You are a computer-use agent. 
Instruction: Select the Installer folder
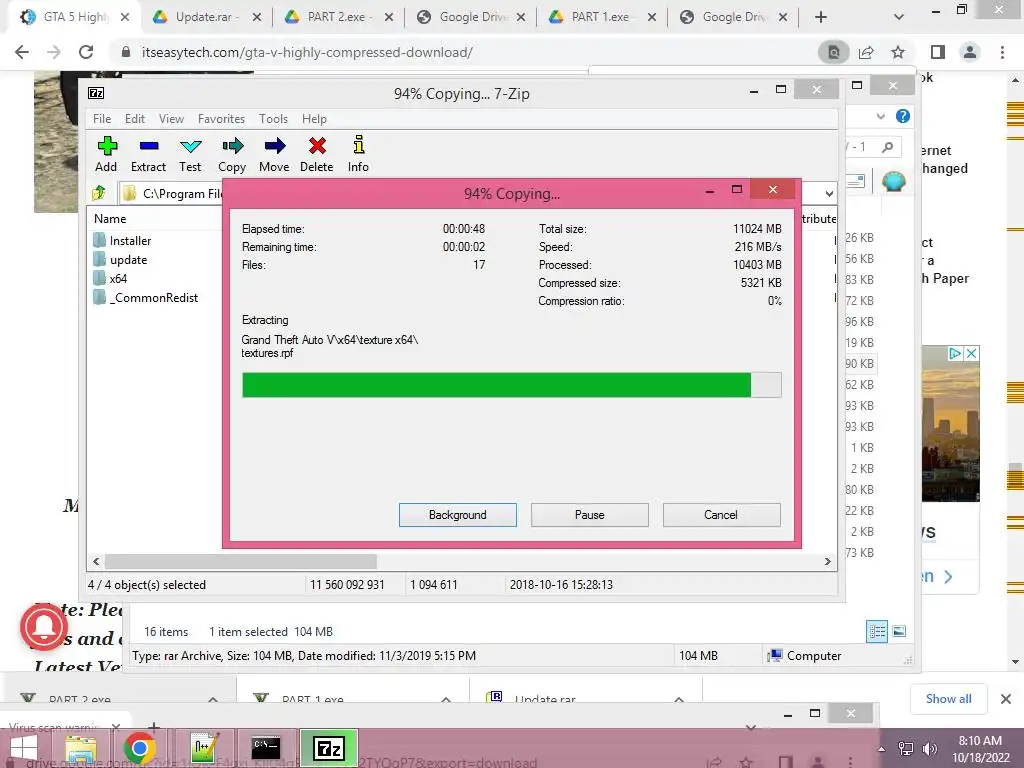pyautogui.click(x=122, y=240)
